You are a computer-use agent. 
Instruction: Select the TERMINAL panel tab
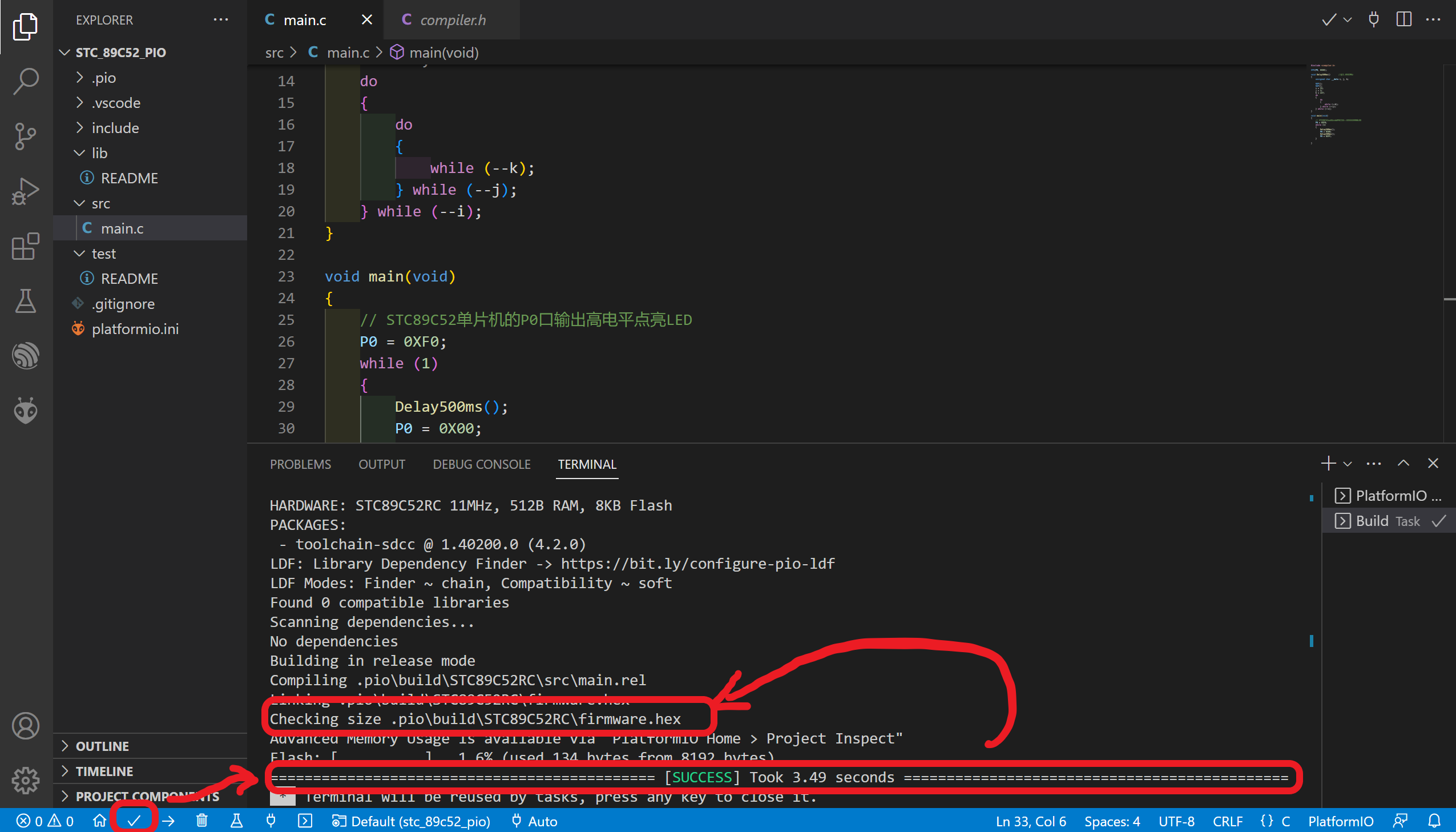[x=587, y=464]
